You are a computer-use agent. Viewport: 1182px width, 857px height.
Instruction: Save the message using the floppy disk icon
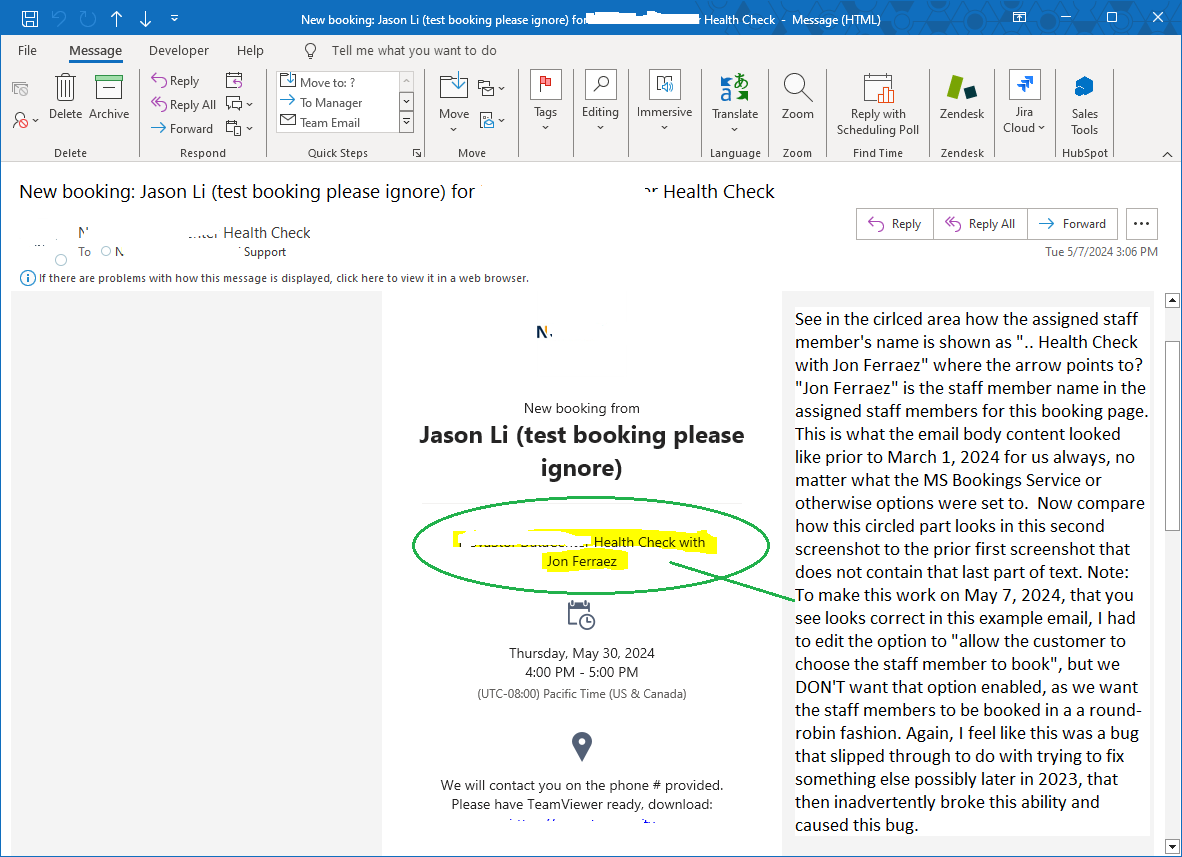tap(29, 19)
